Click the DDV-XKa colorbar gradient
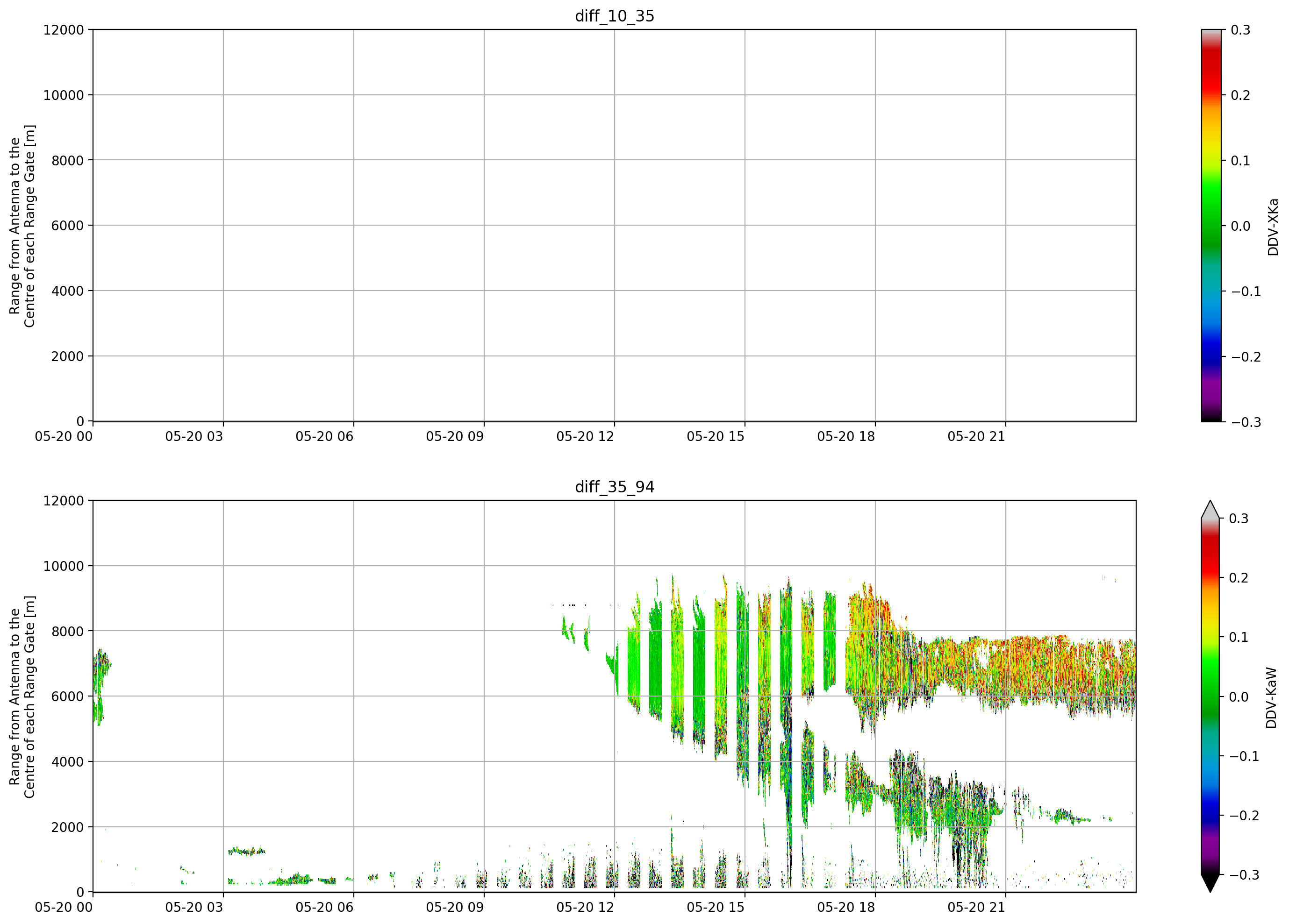Viewport: 1289px width, 924px height. point(1211,226)
